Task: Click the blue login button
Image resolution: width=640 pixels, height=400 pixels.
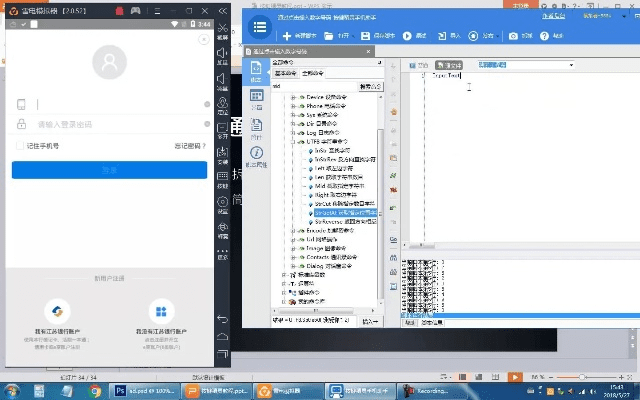Action: [109, 170]
